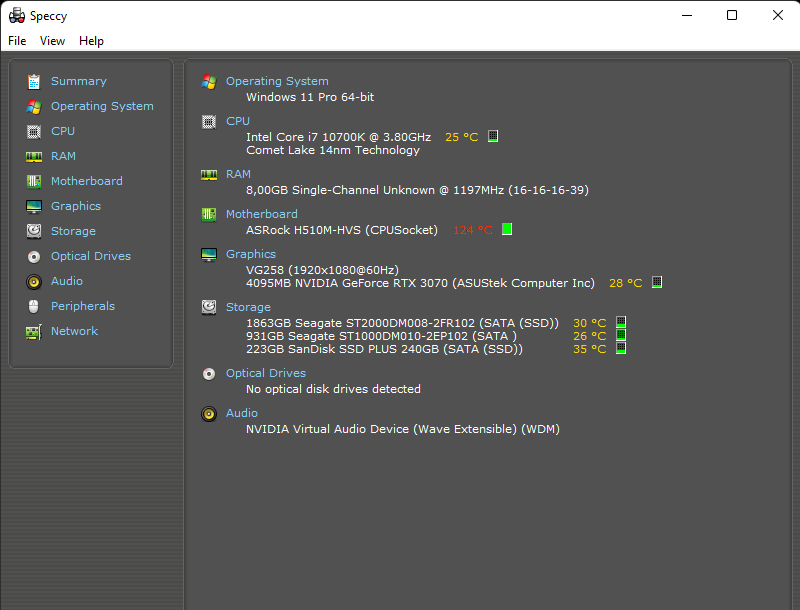
Task: Click the Motherboard heading link in main panel
Action: [262, 214]
